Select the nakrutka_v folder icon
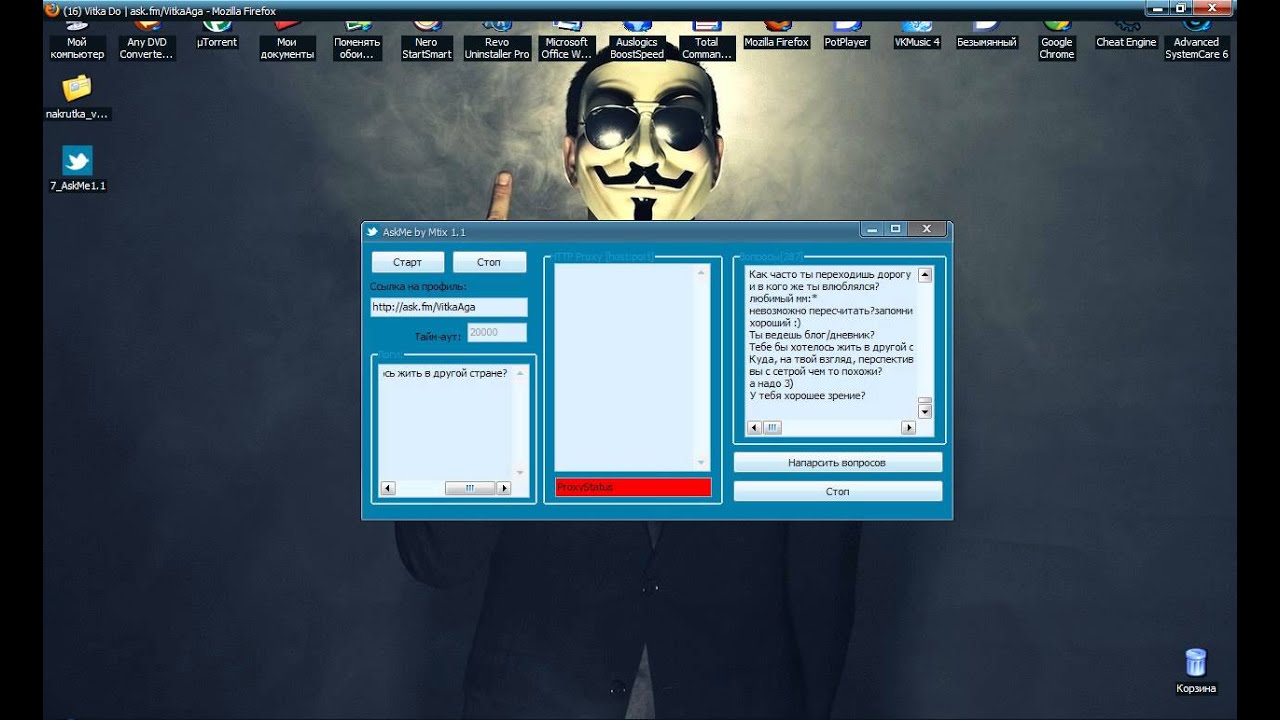1280x720 pixels. pyautogui.click(x=77, y=96)
